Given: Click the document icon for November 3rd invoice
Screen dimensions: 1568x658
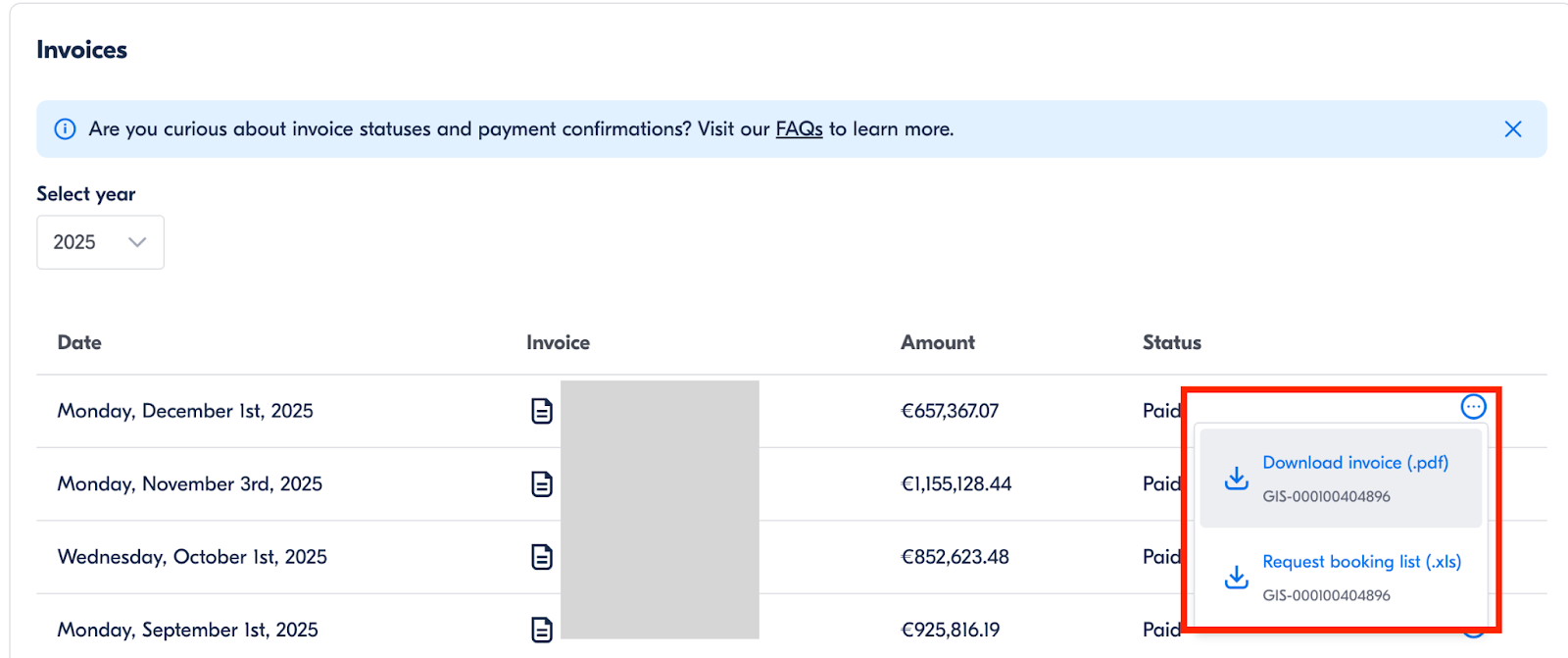Looking at the screenshot, I should (542, 483).
